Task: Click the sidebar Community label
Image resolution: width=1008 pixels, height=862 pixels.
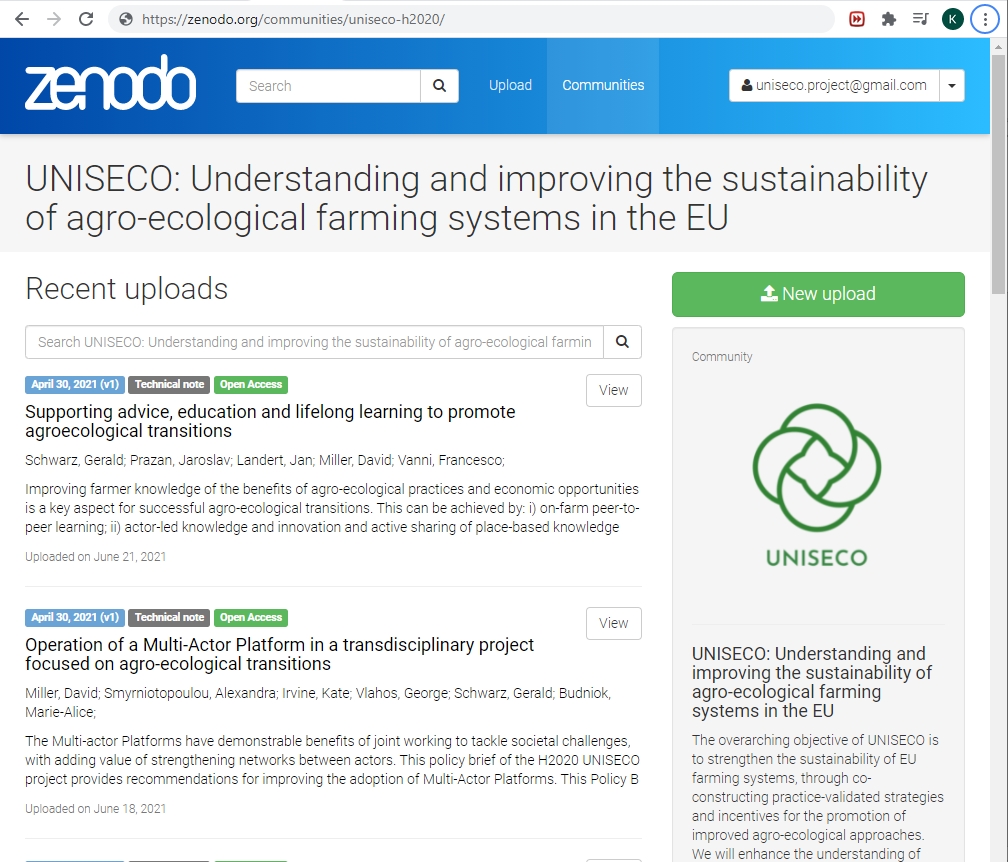Action: [722, 357]
